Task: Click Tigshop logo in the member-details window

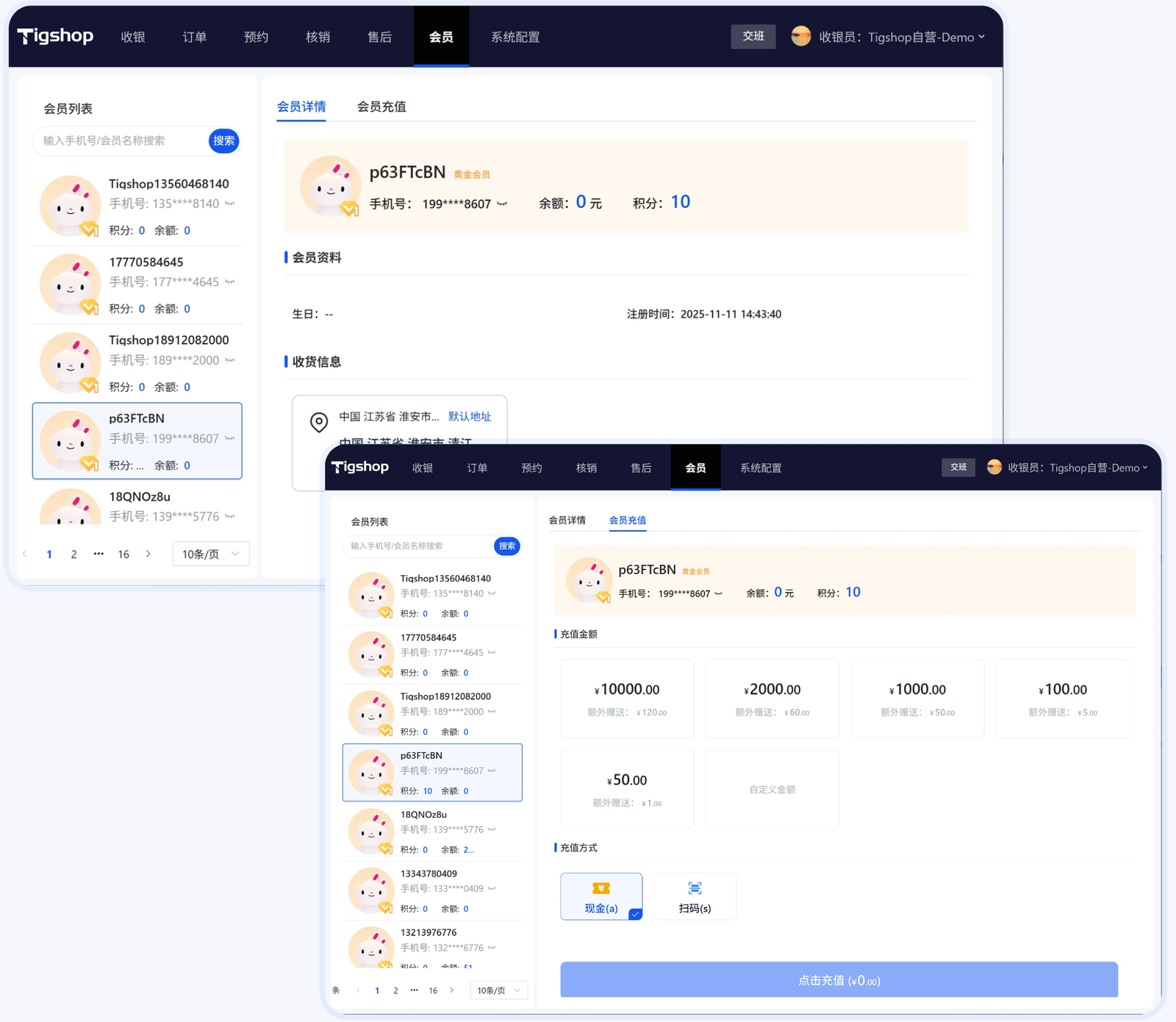Action: (56, 36)
